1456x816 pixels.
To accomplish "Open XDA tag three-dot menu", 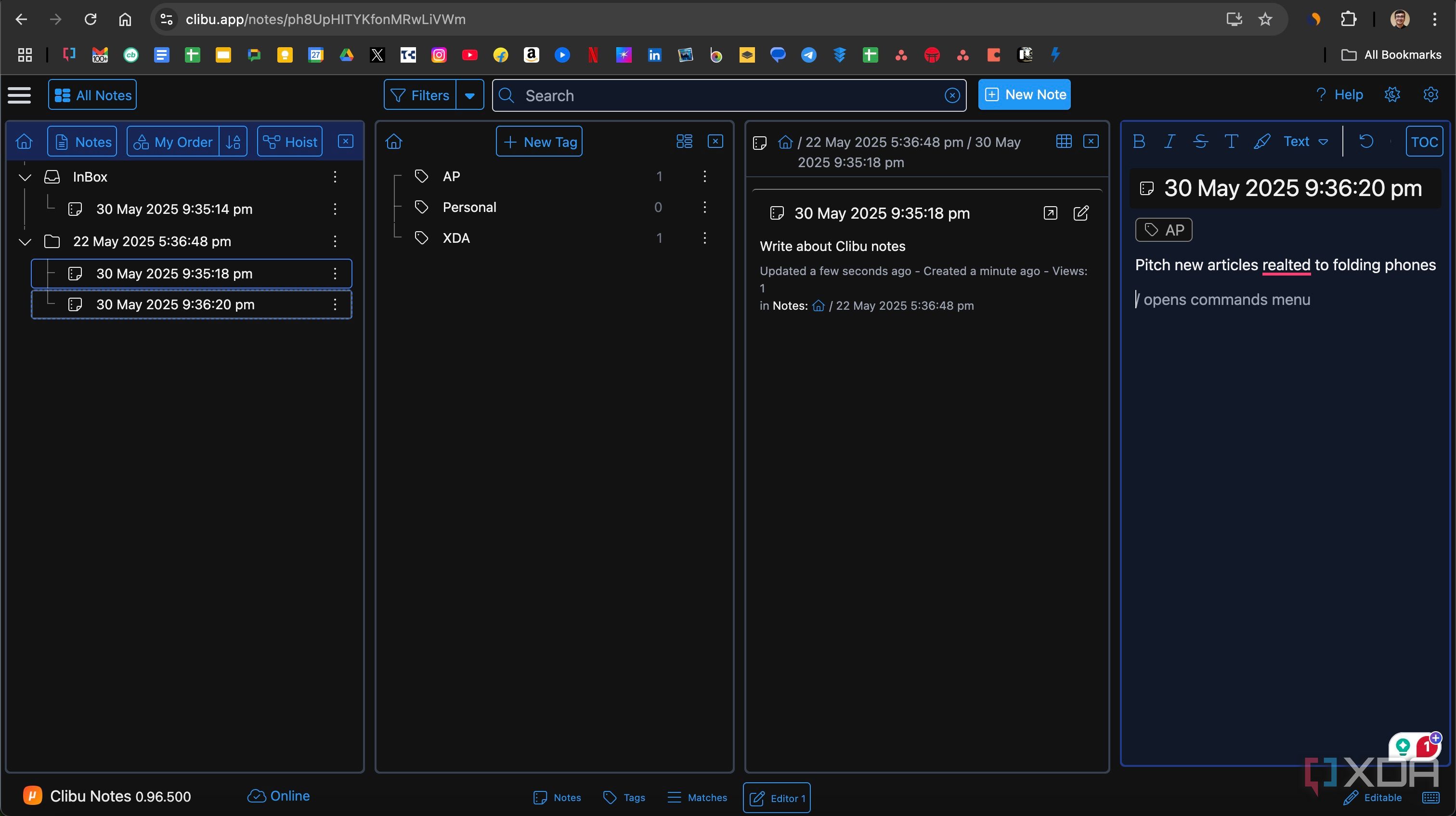I will 705,238.
